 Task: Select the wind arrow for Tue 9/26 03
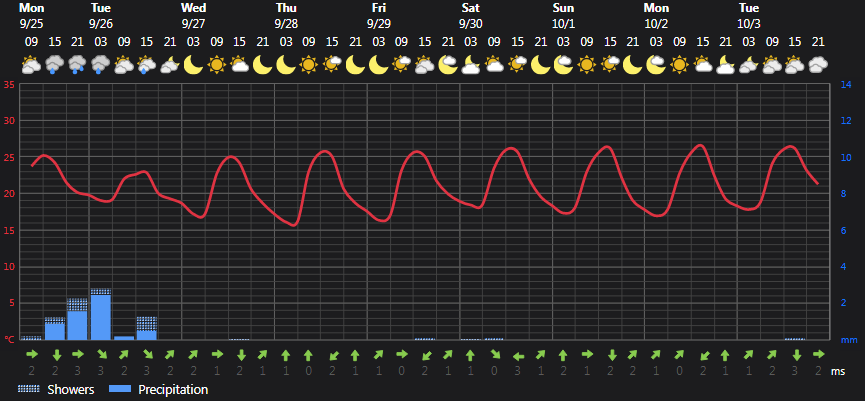point(102,354)
